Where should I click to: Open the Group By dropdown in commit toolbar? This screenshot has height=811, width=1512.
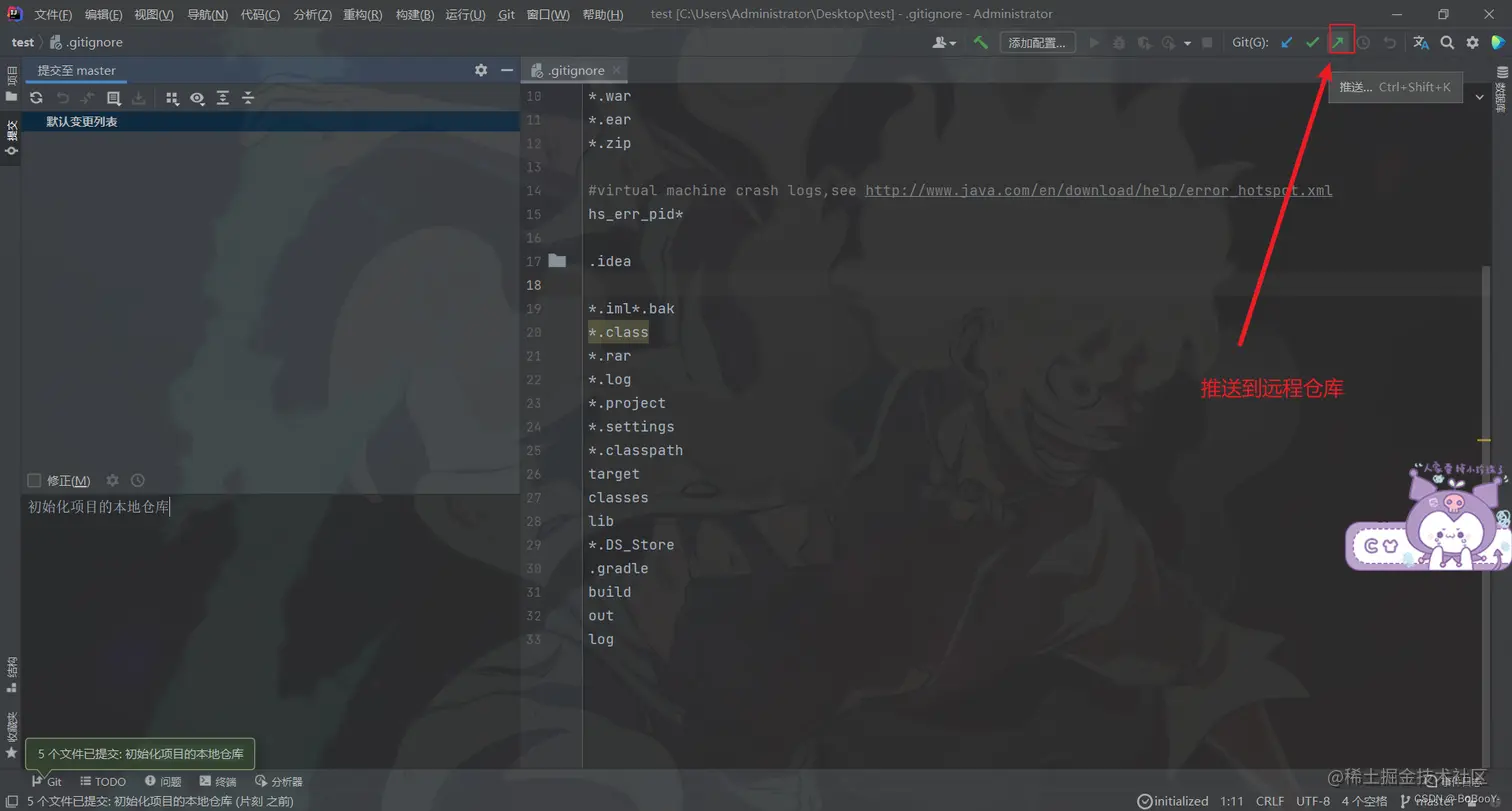click(x=172, y=98)
